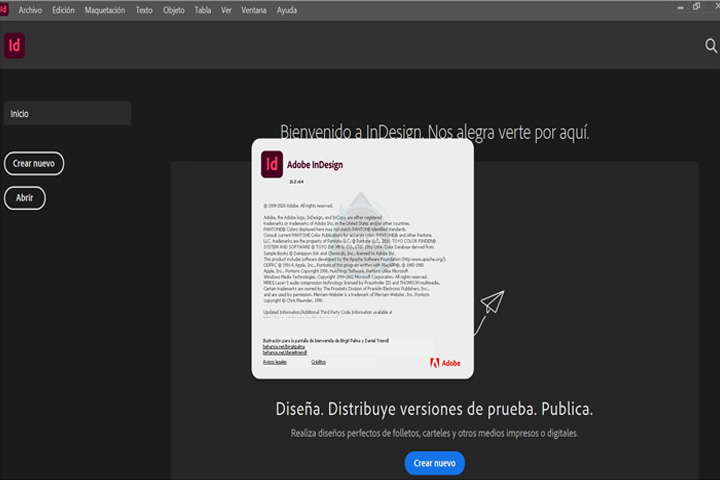Click the small Id icon in menu bar
720x480 pixels.
tap(4, 9)
